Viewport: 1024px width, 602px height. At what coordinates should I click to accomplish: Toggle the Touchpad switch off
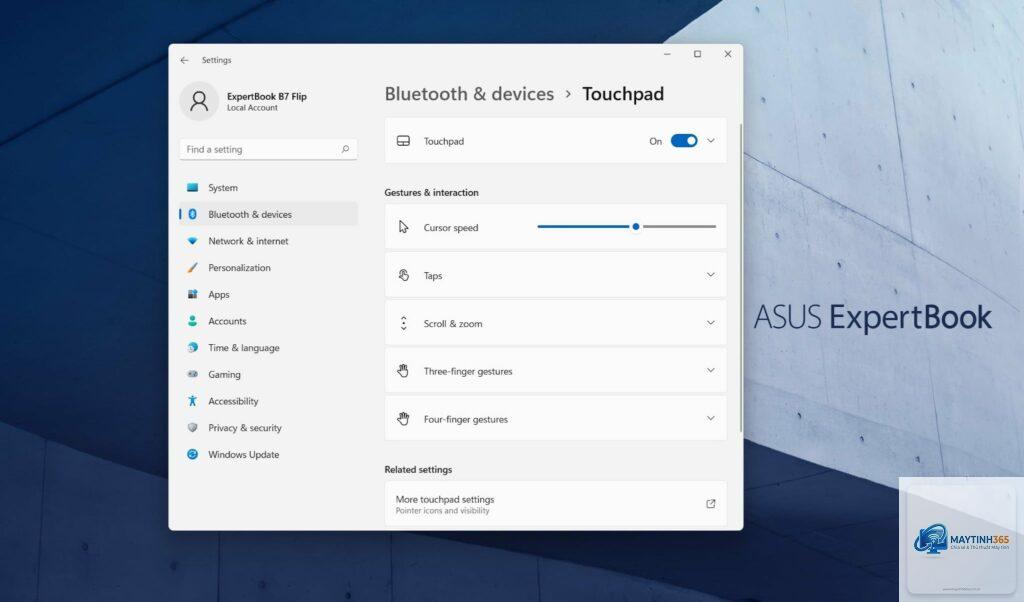coord(684,141)
